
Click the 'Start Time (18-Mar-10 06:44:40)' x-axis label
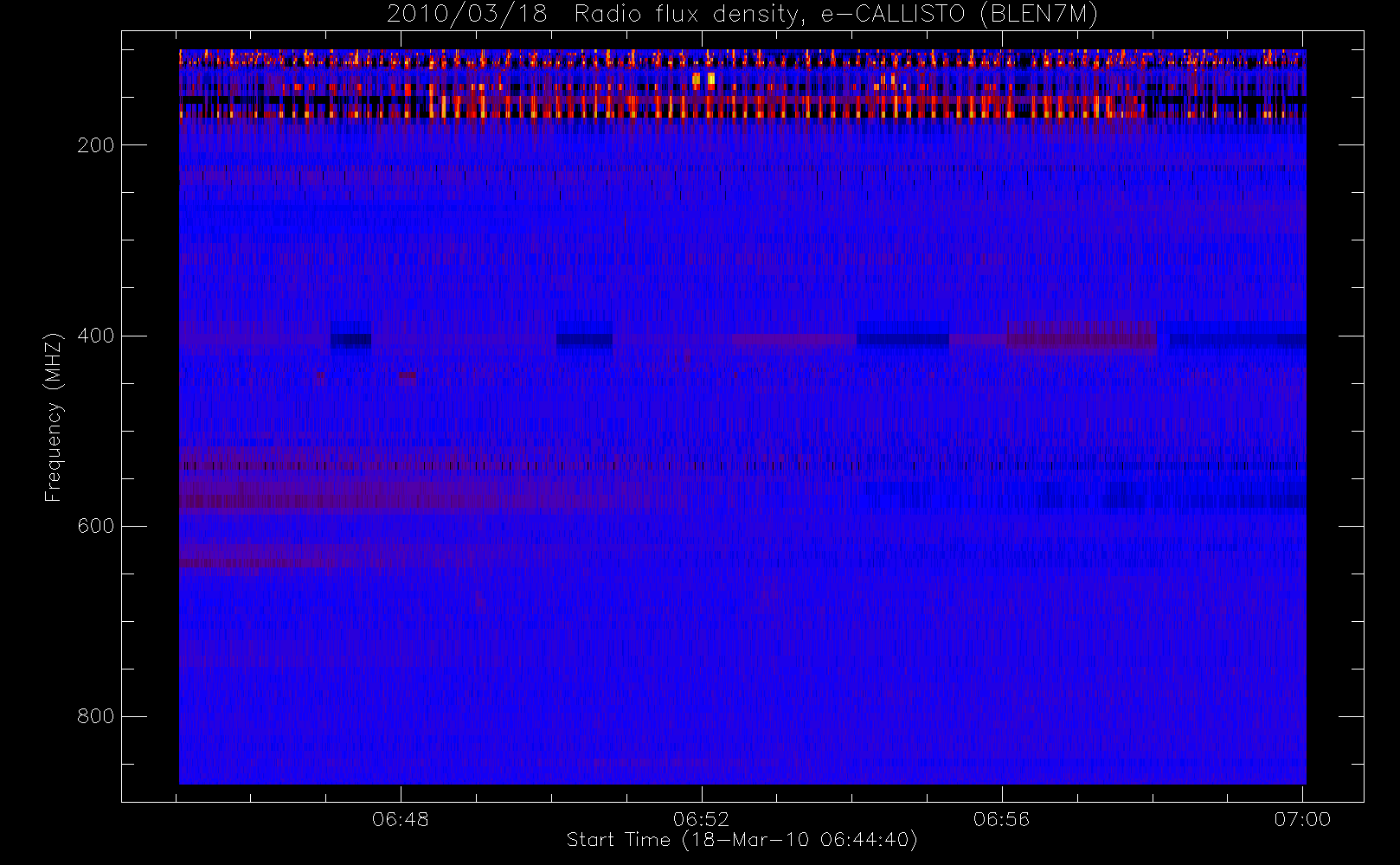point(742,840)
